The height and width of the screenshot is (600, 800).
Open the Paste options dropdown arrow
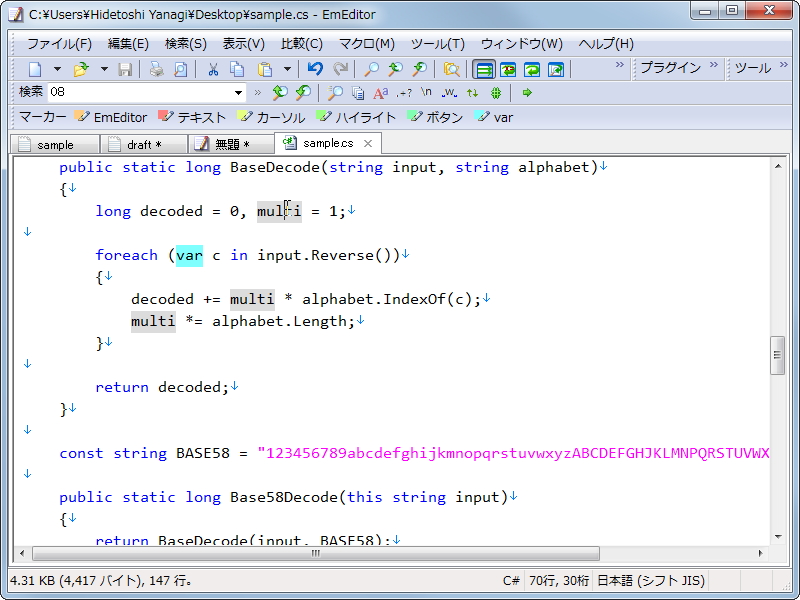pyautogui.click(x=287, y=69)
